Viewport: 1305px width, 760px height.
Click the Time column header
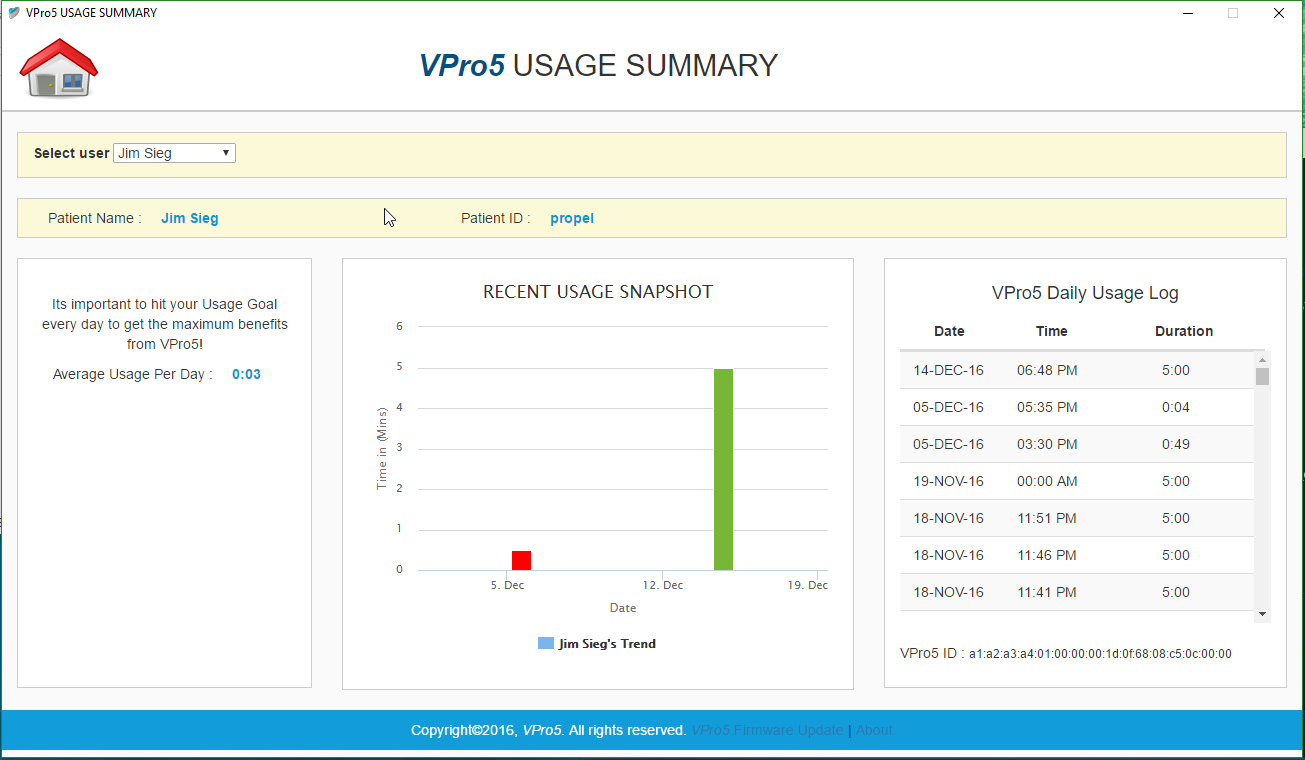(x=1051, y=331)
